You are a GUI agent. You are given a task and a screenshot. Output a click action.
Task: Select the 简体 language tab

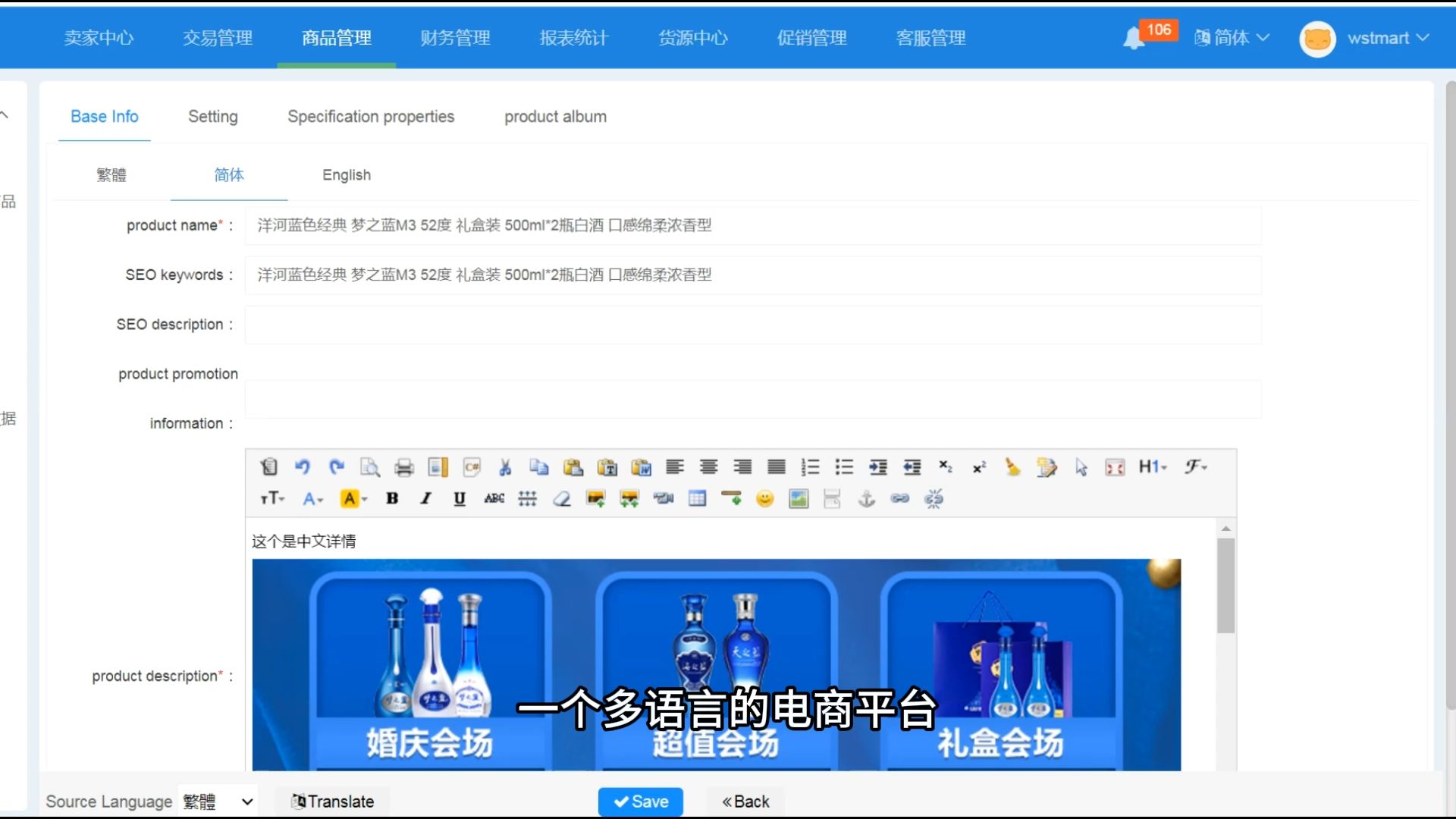tap(229, 175)
